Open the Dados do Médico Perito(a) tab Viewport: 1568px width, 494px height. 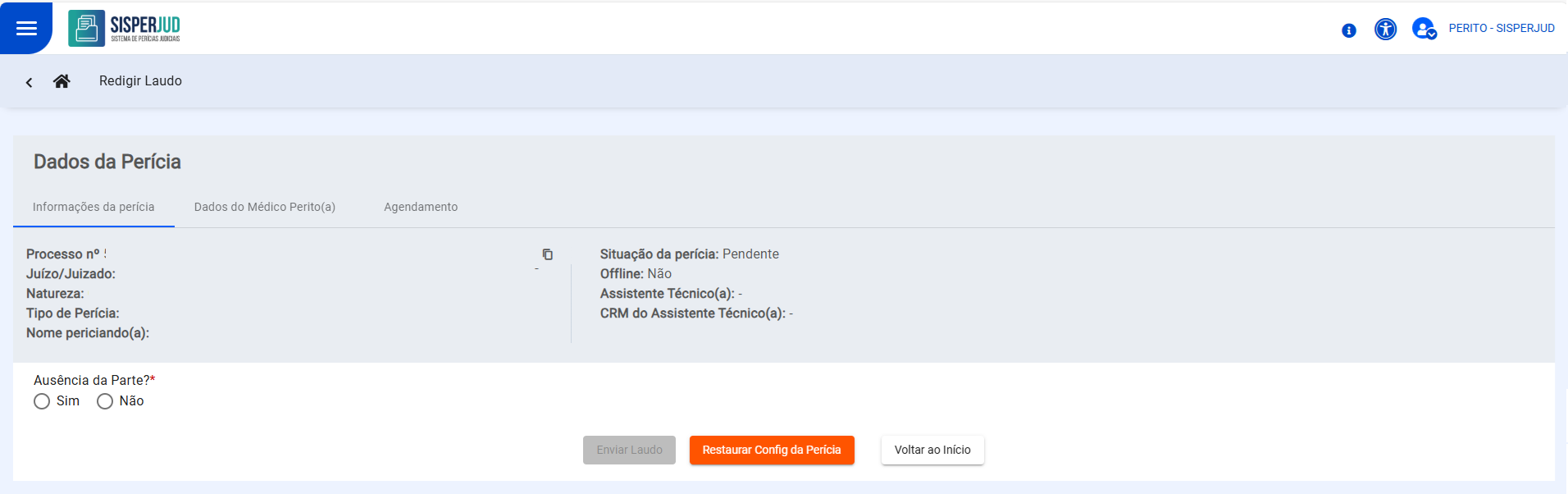pyautogui.click(x=264, y=207)
